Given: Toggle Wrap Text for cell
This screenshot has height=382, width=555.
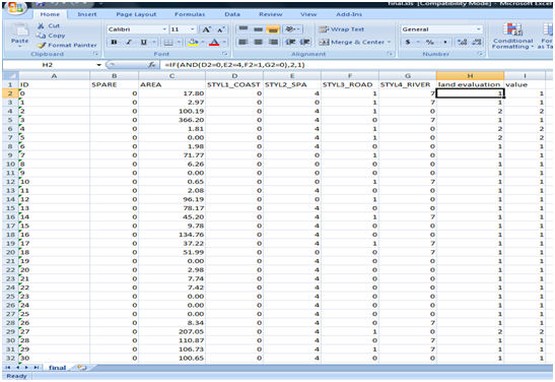Looking at the screenshot, I should 342,29.
